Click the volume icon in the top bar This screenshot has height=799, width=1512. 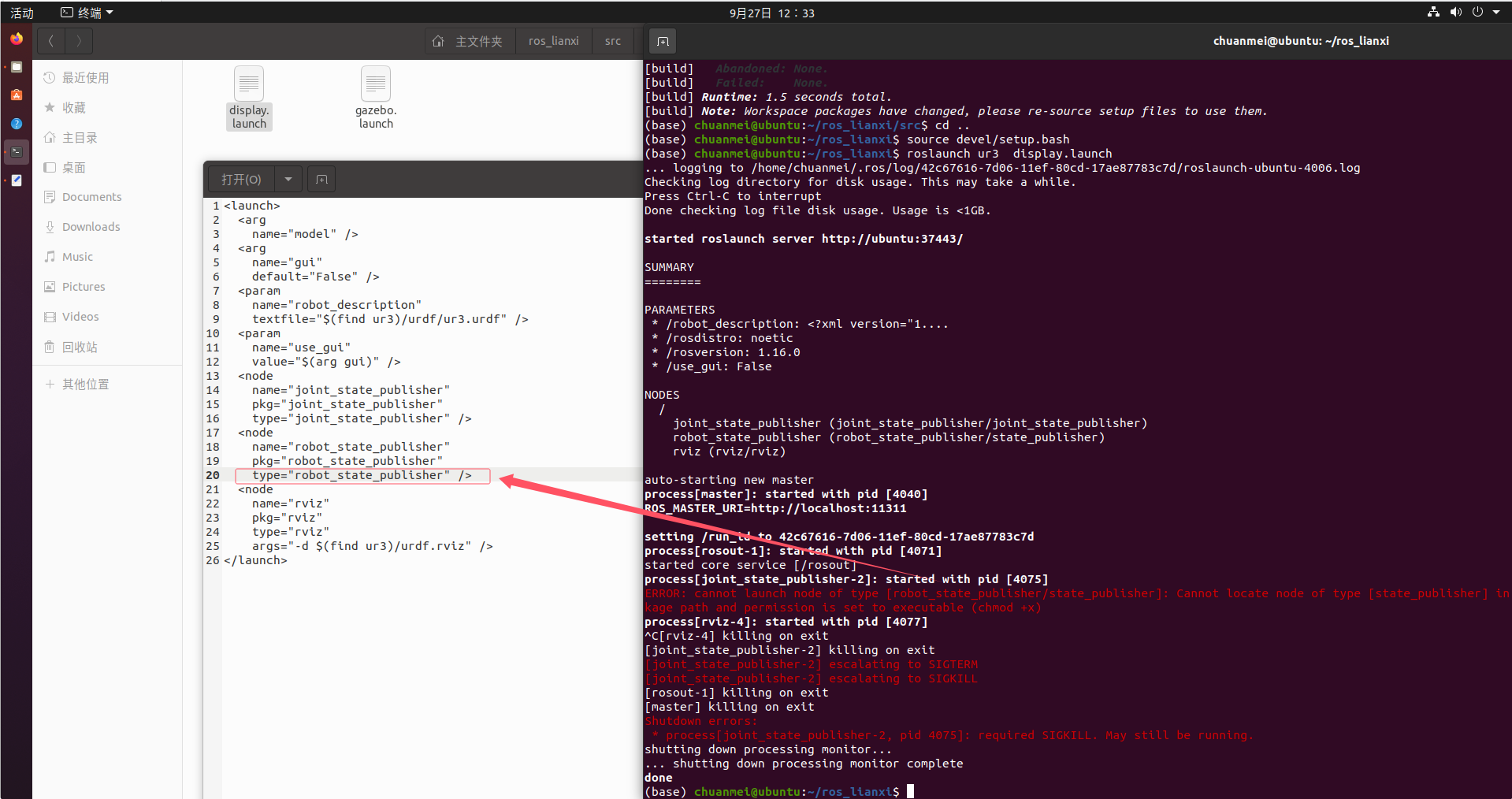pos(1456,12)
